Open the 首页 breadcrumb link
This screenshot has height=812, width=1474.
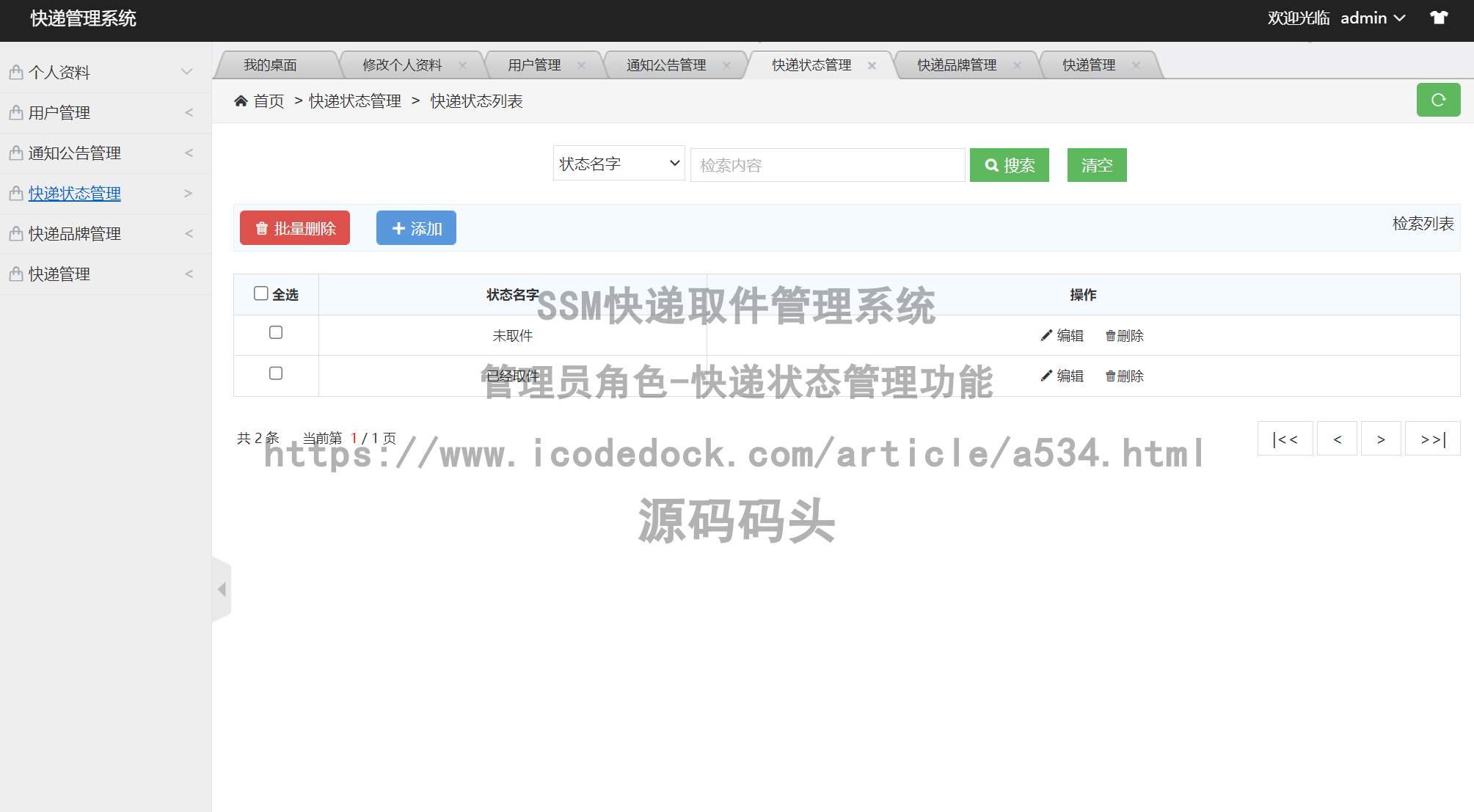[269, 100]
